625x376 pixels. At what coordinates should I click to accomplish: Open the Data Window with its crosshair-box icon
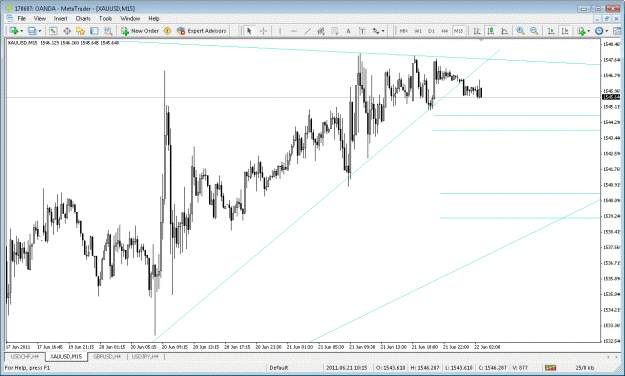tap(67, 31)
